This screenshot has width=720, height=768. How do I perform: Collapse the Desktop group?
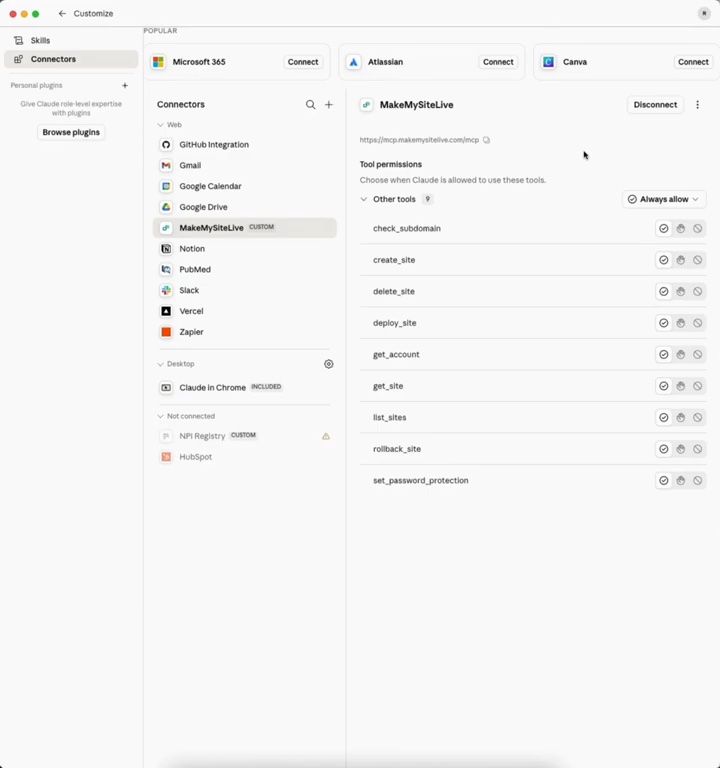176,364
